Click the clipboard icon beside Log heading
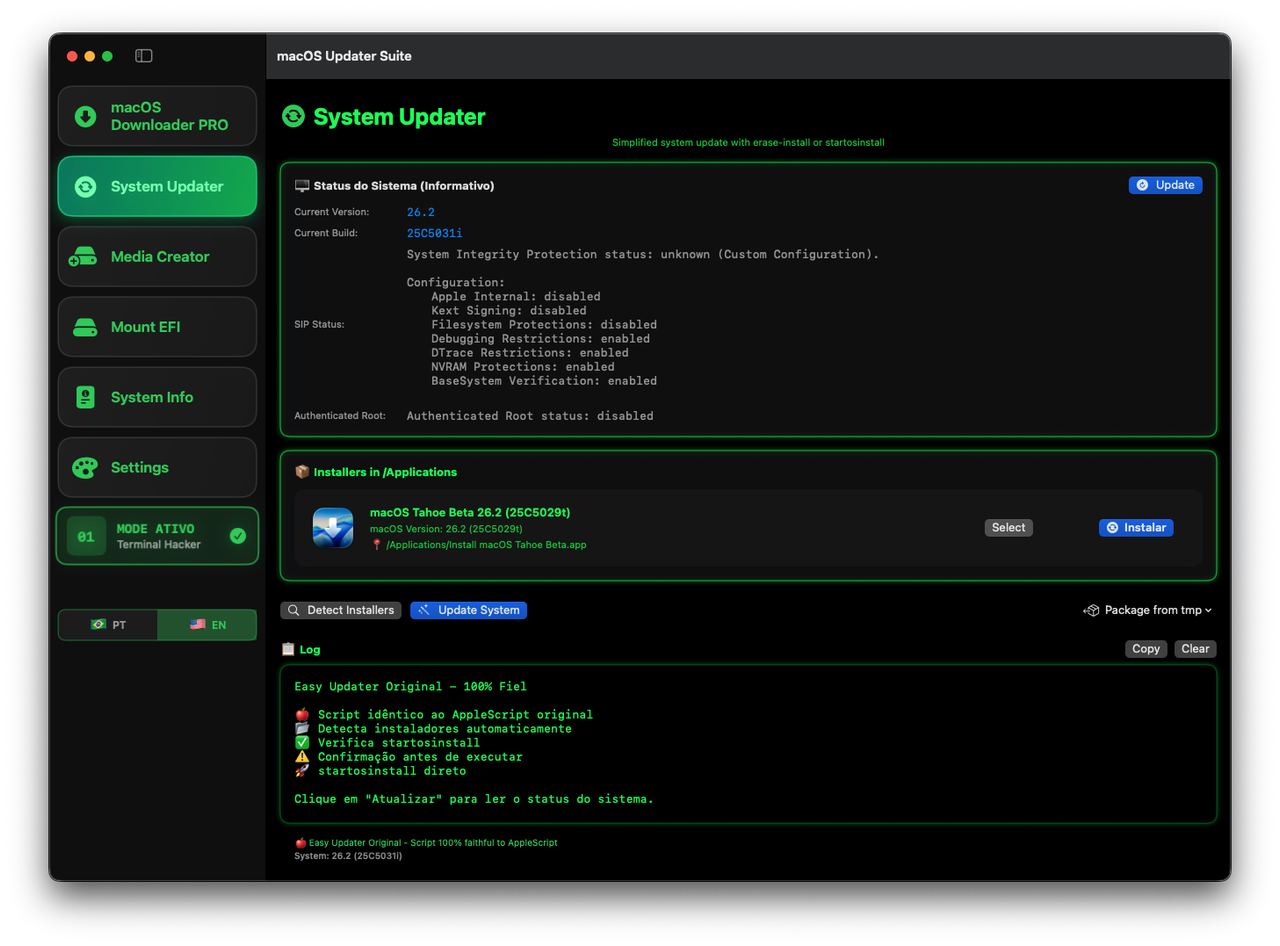This screenshot has width=1280, height=946. point(288,649)
